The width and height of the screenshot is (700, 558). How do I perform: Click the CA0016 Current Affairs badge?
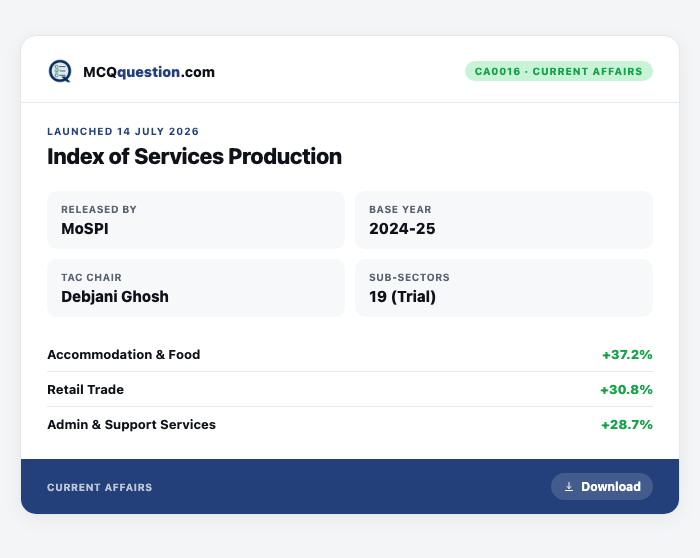coord(558,71)
